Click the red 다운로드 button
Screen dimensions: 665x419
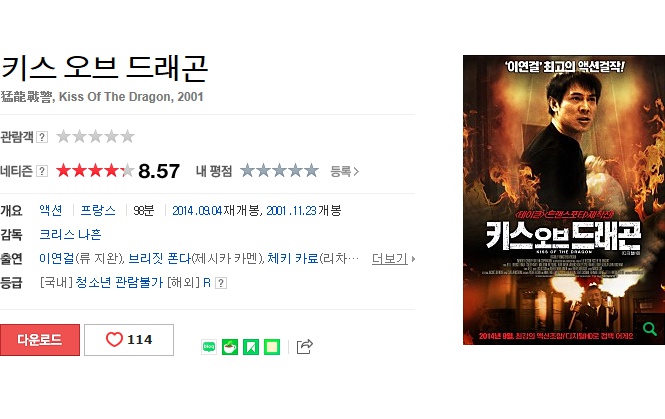click(40, 340)
